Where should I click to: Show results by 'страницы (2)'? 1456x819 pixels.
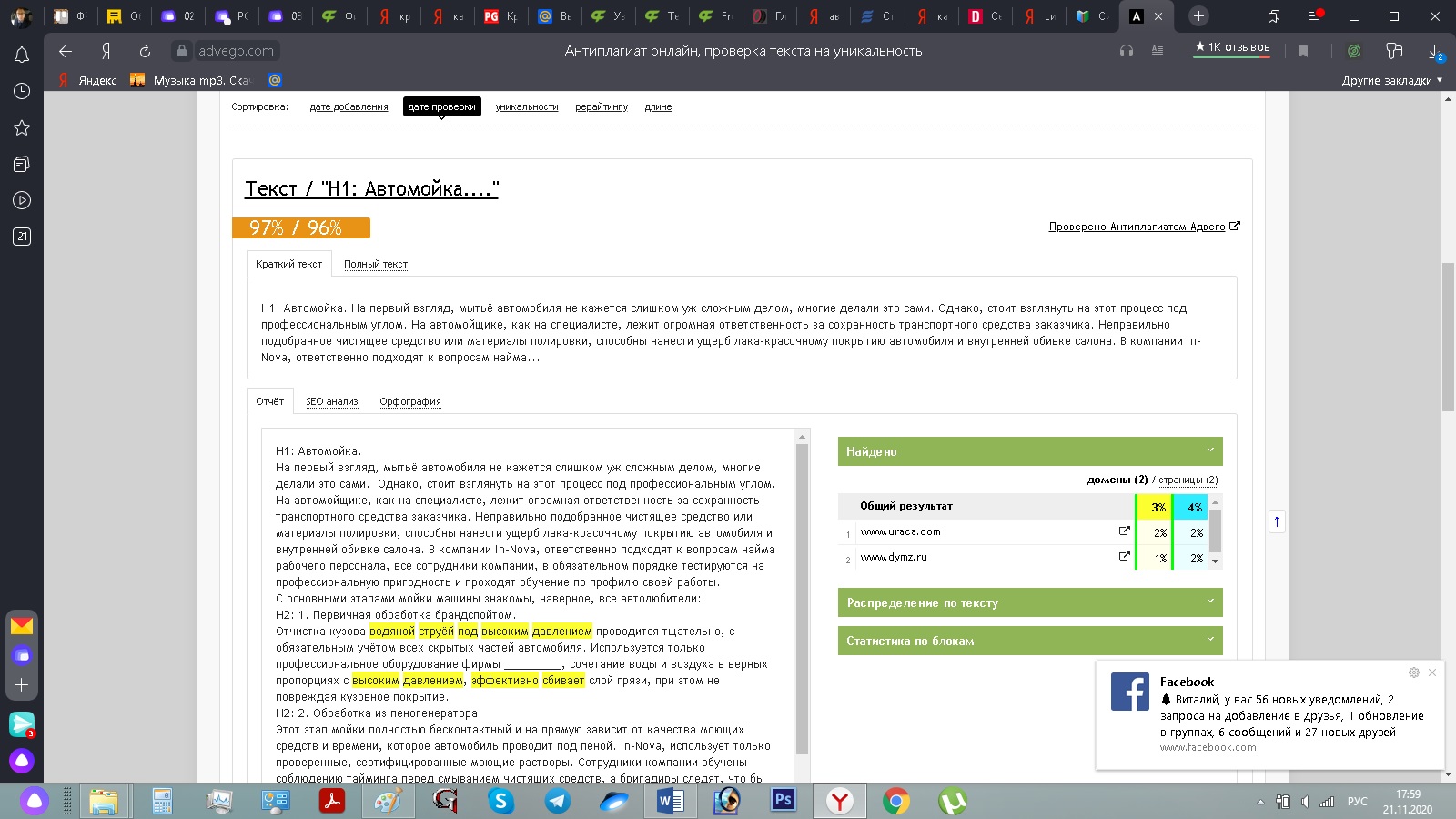coord(1188,480)
